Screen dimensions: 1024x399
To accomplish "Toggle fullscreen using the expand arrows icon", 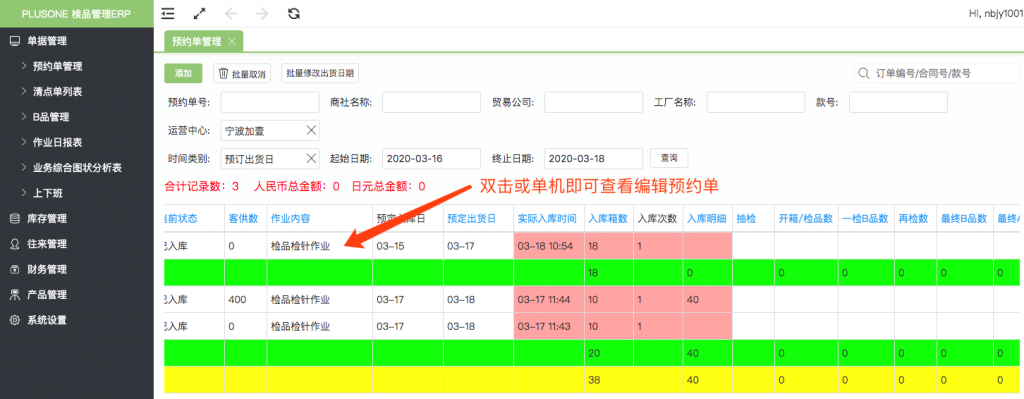I will [200, 13].
